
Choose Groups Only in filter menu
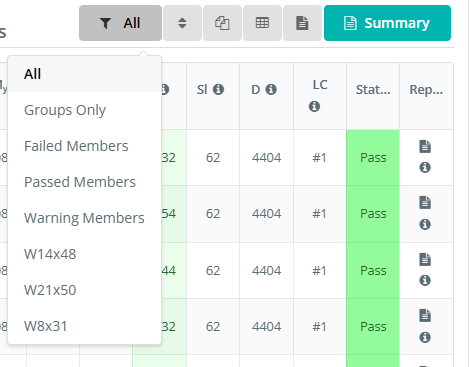tap(85, 110)
